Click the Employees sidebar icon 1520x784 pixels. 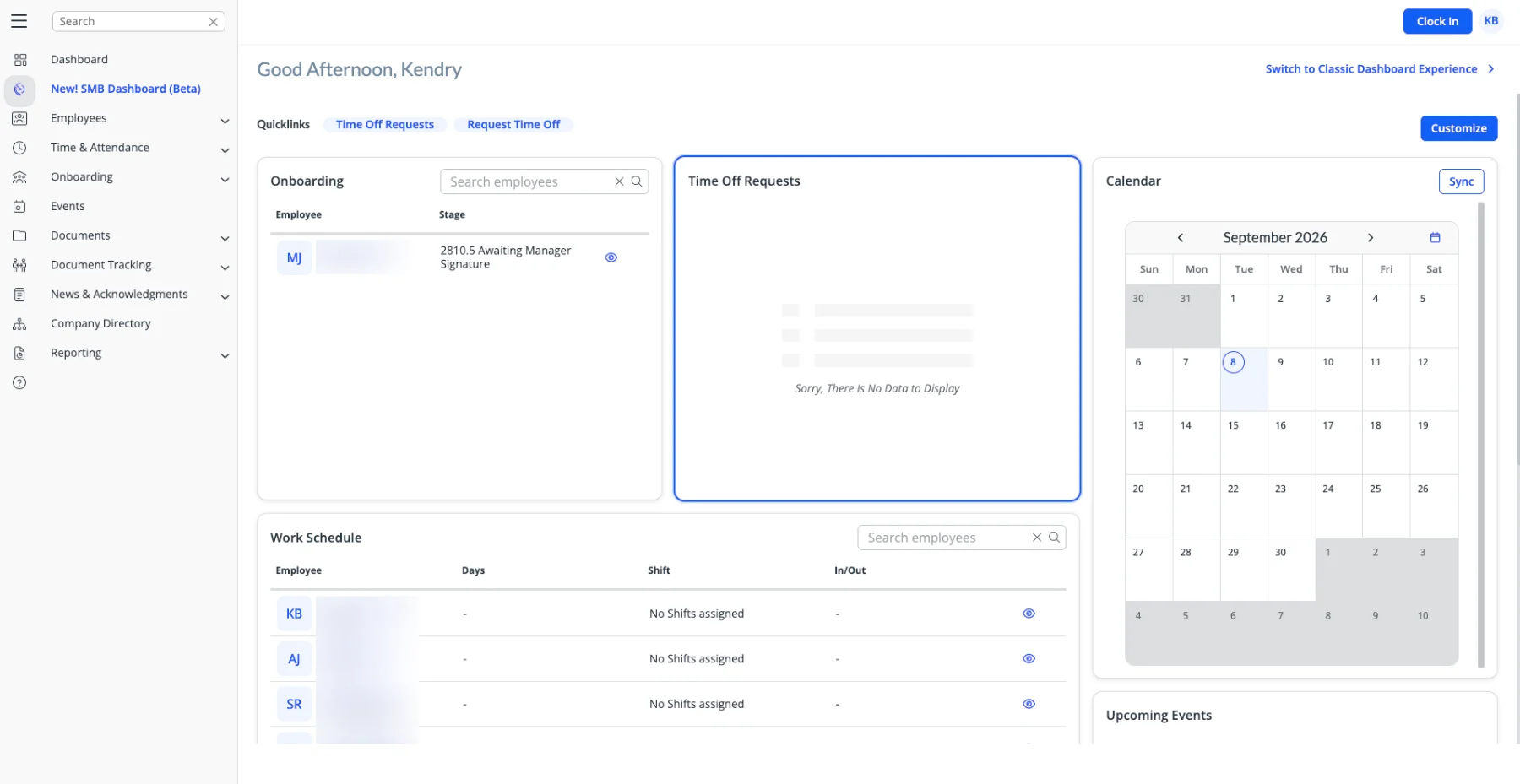[x=20, y=119]
